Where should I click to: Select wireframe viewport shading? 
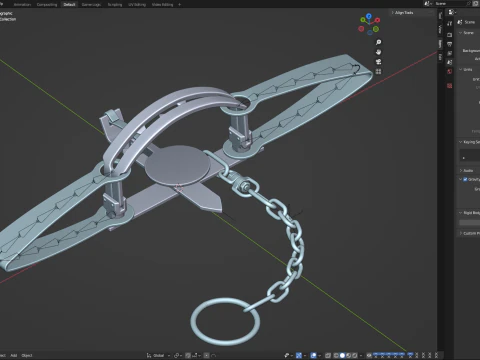(336, 355)
